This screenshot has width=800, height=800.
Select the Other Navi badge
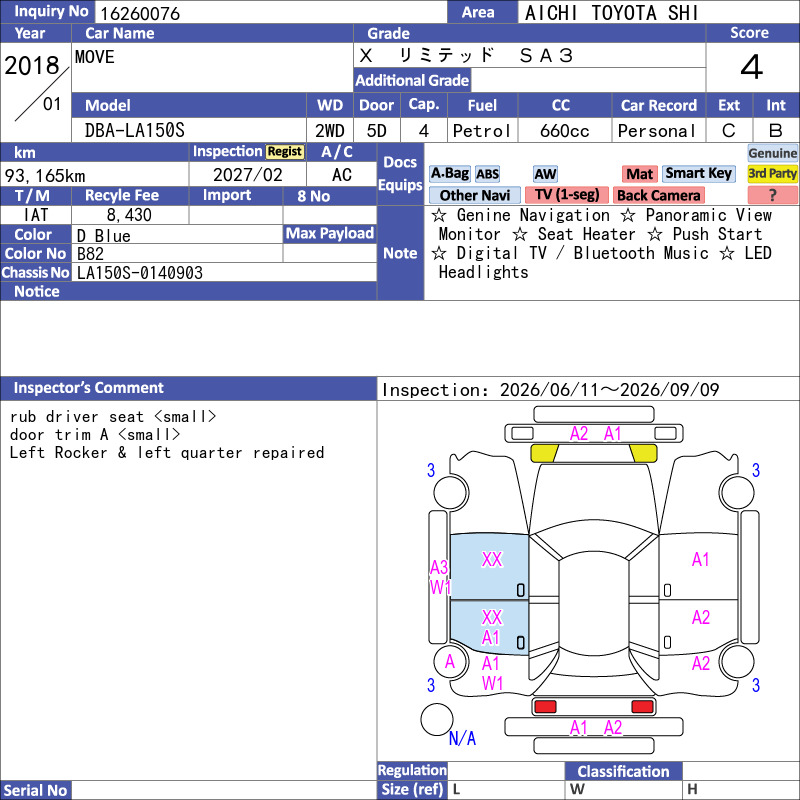(474, 195)
